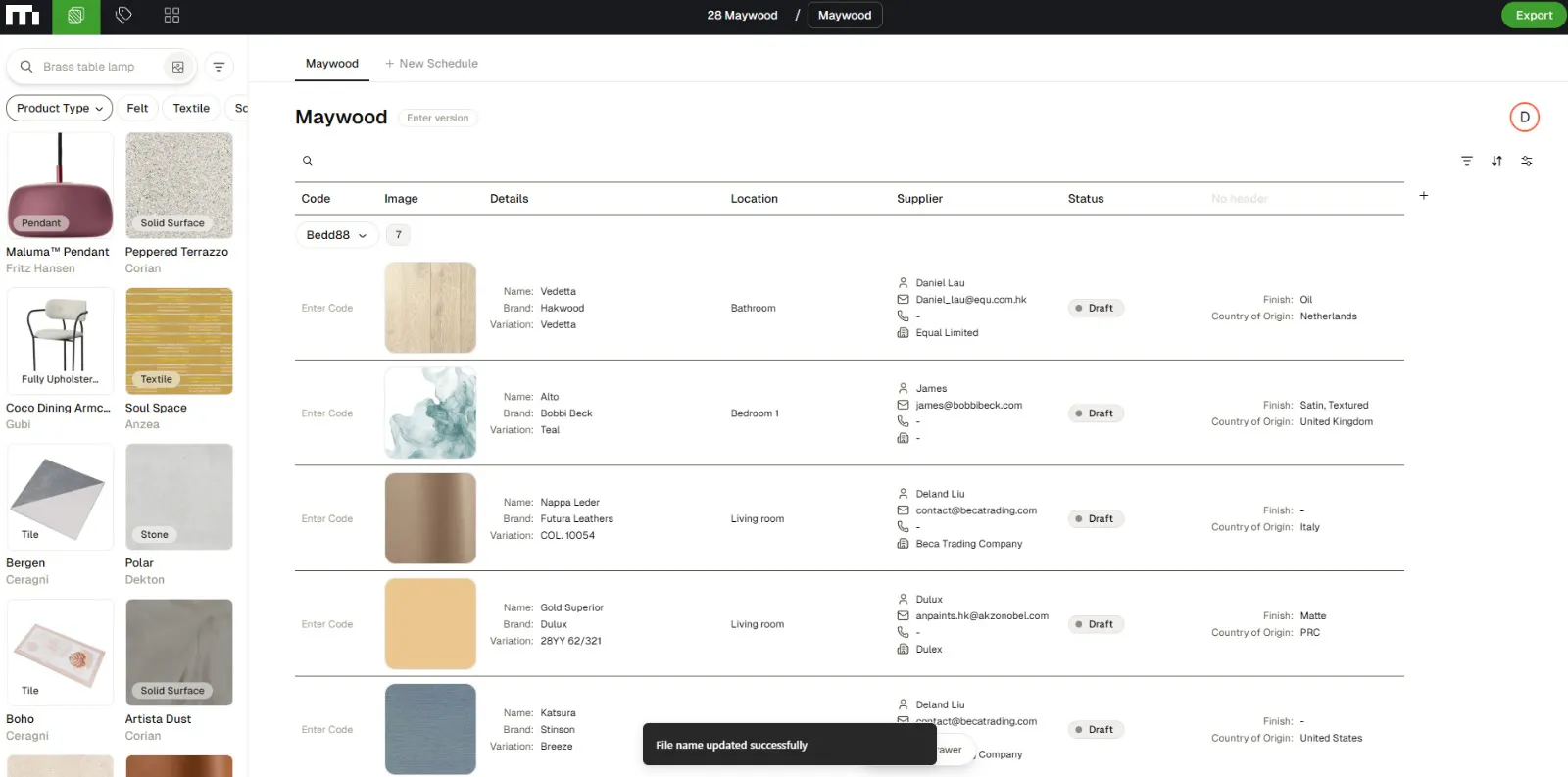This screenshot has width=1568, height=777.
Task: Click the item count badge 7
Action: point(398,235)
